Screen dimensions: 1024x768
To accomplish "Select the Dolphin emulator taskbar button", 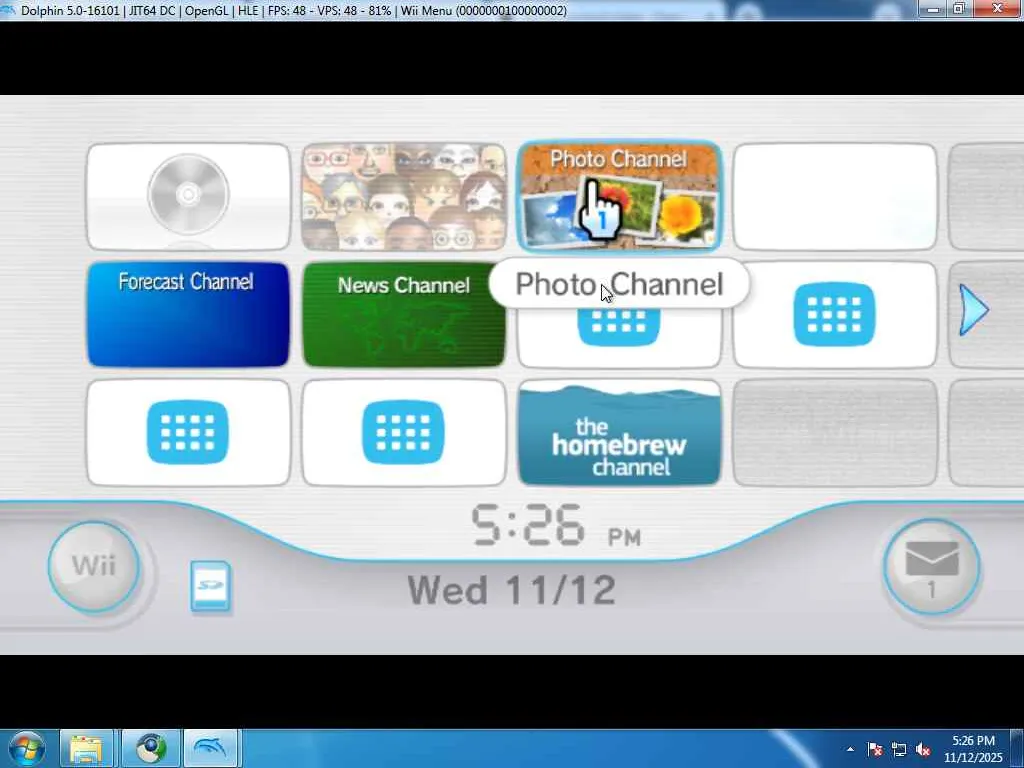I will [x=212, y=748].
